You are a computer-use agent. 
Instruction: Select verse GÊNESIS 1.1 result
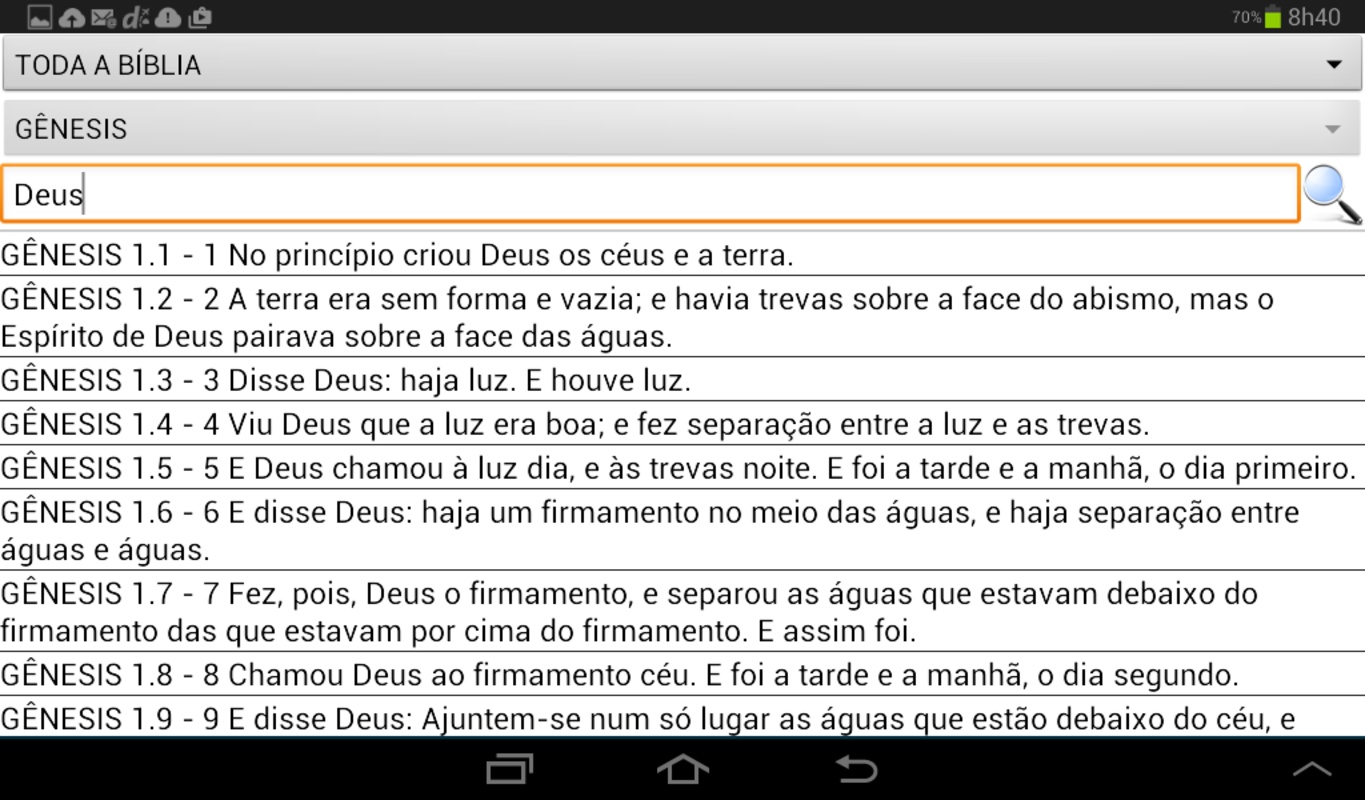tap(682, 254)
